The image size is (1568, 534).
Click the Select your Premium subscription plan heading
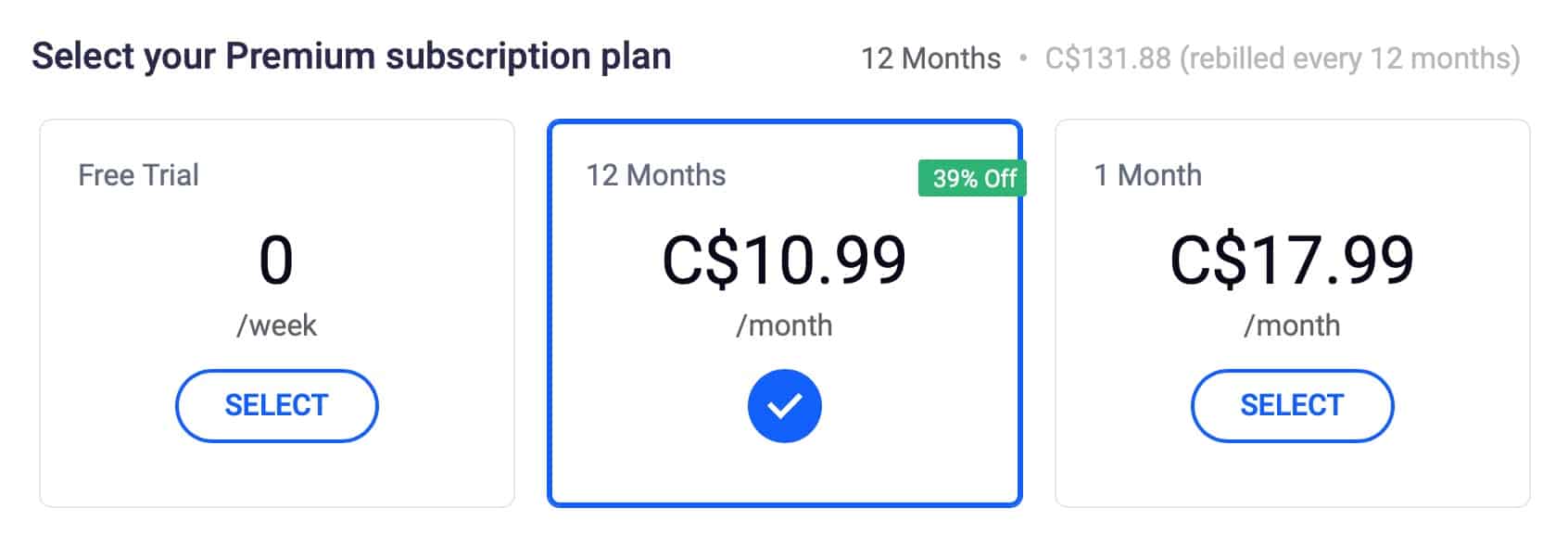click(351, 57)
